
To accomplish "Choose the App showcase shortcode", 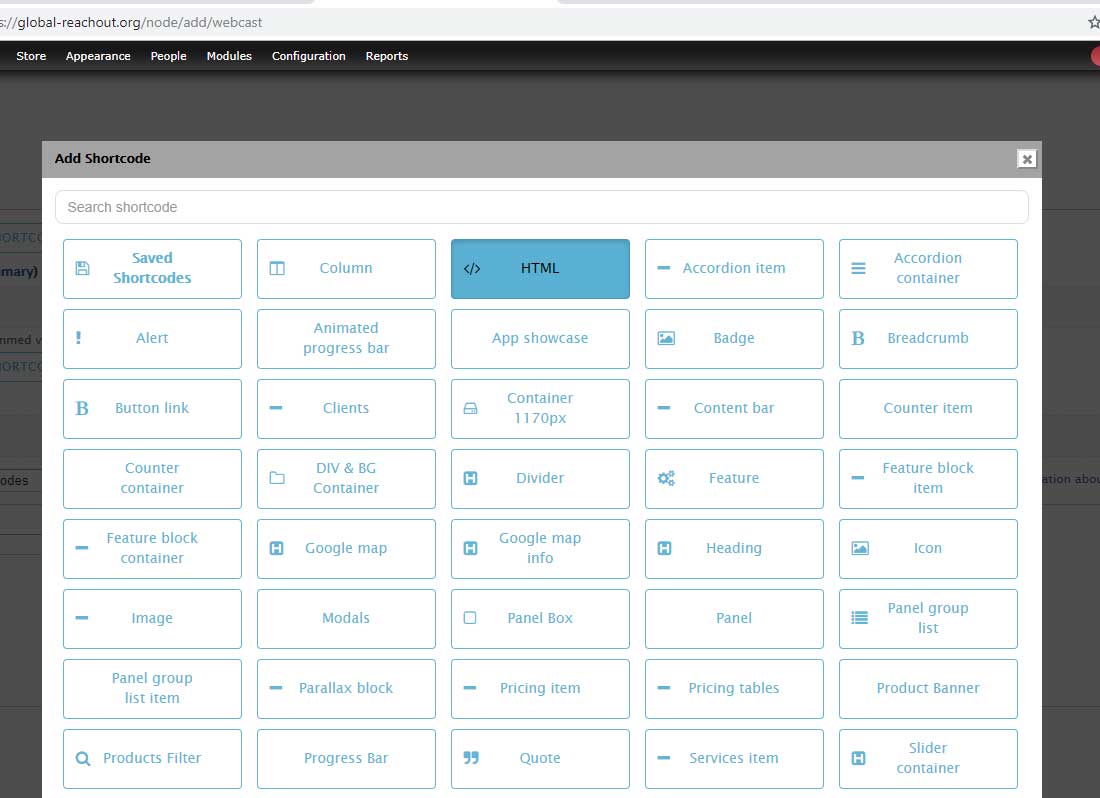I will point(540,339).
